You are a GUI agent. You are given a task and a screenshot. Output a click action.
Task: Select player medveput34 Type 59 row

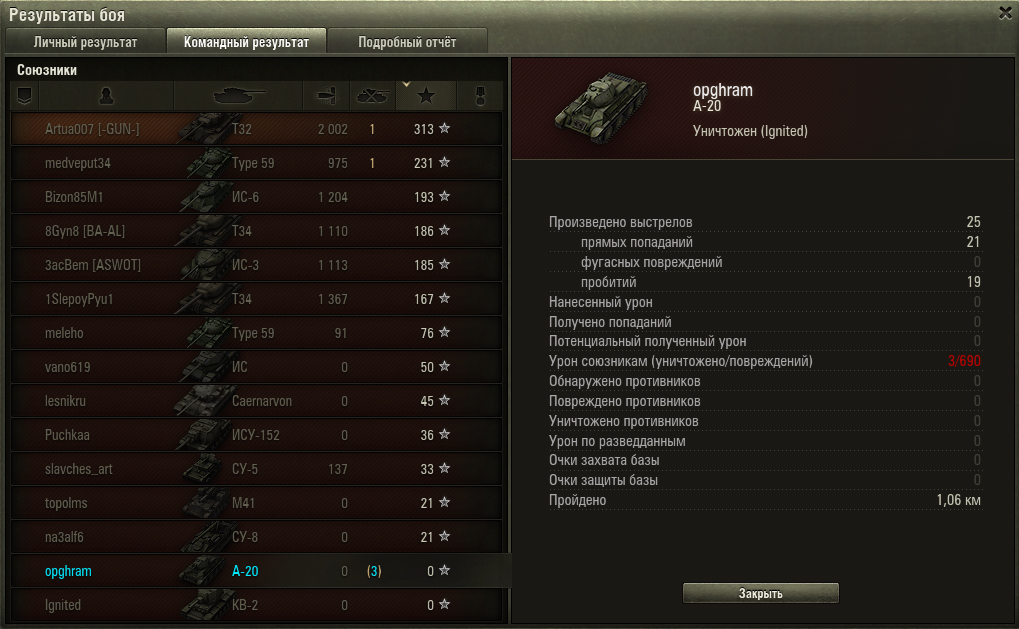pos(257,163)
